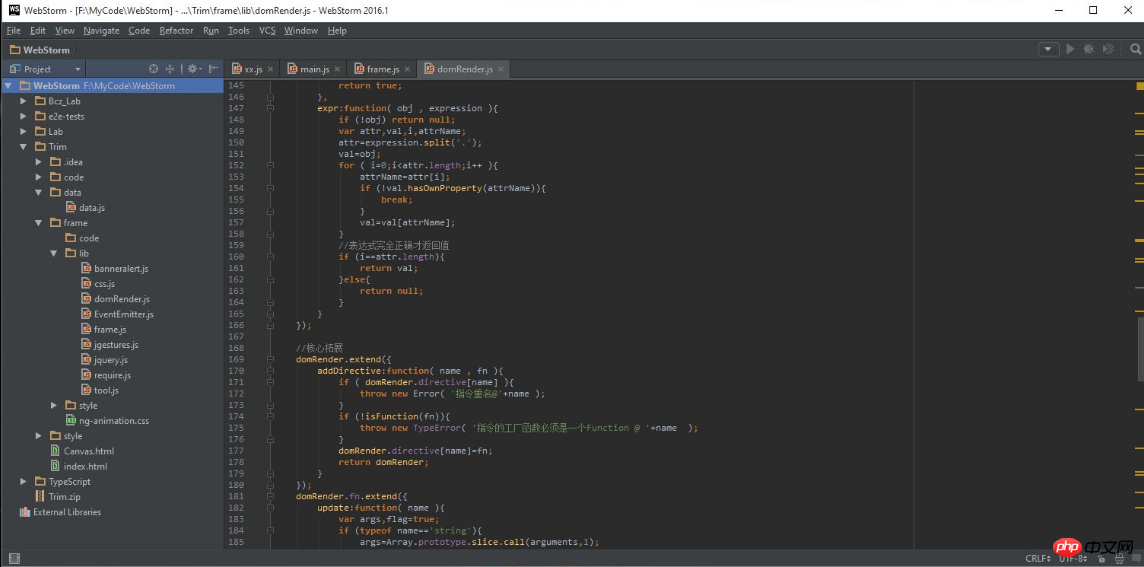
Task: Open the Edit menu
Action: coord(37,31)
